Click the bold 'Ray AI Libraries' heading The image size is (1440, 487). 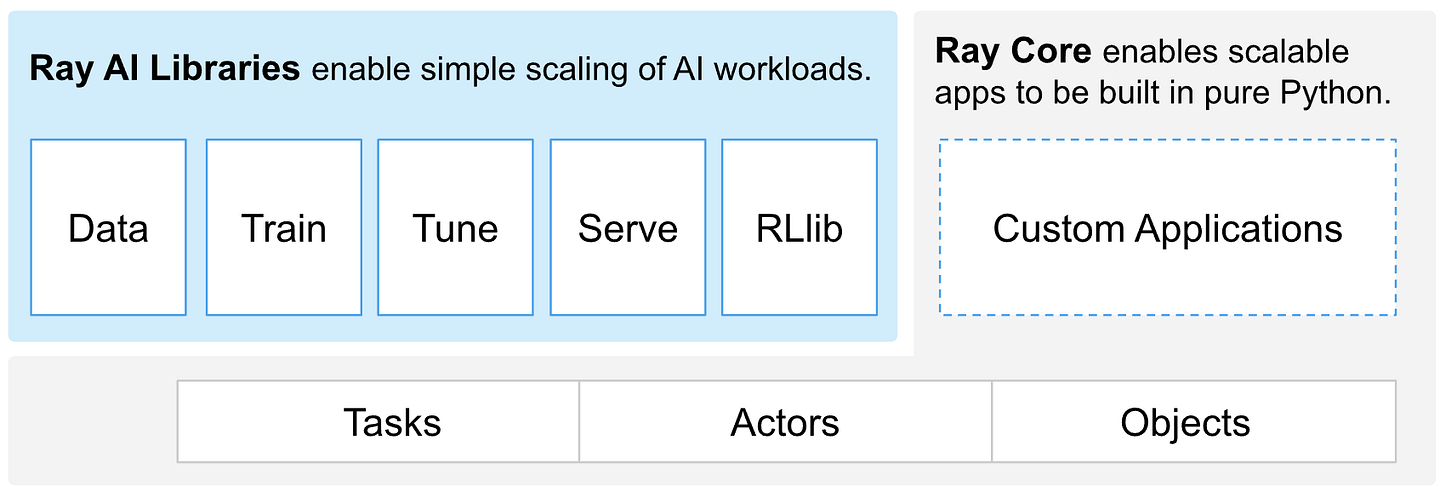point(165,68)
